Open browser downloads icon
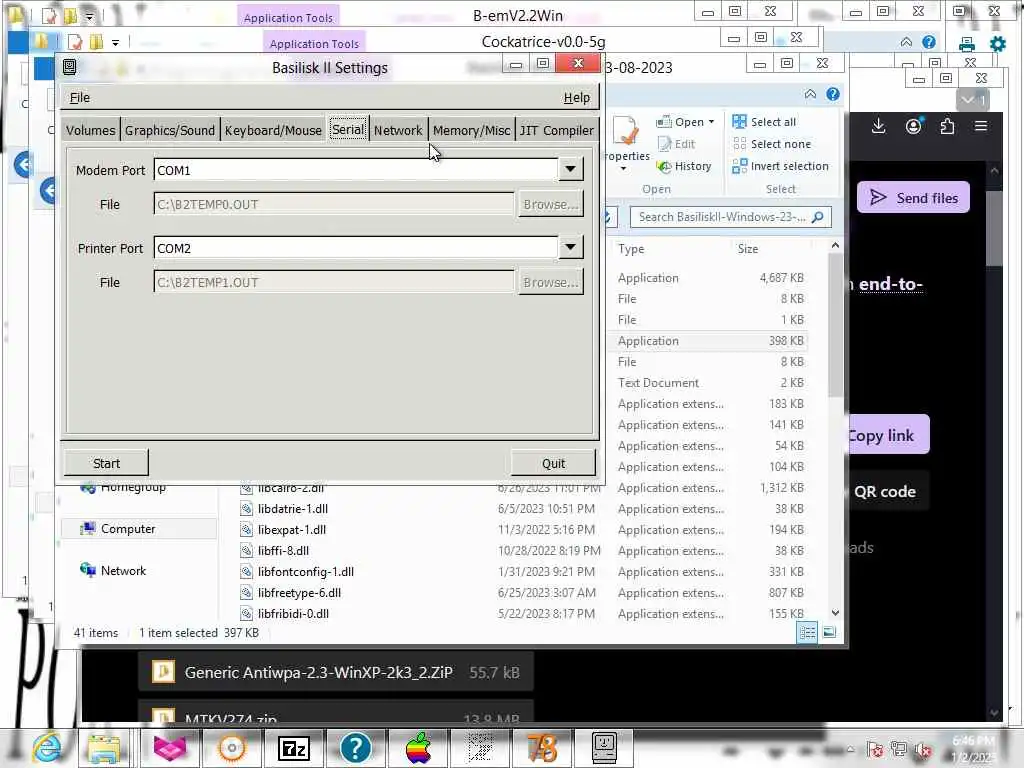Viewport: 1024px width, 768px height. click(878, 126)
